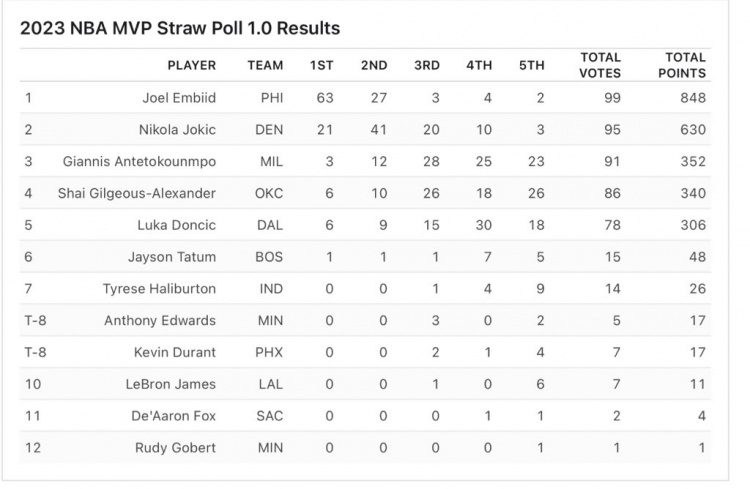Select the 2ND column header
750x489 pixels.
click(374, 66)
